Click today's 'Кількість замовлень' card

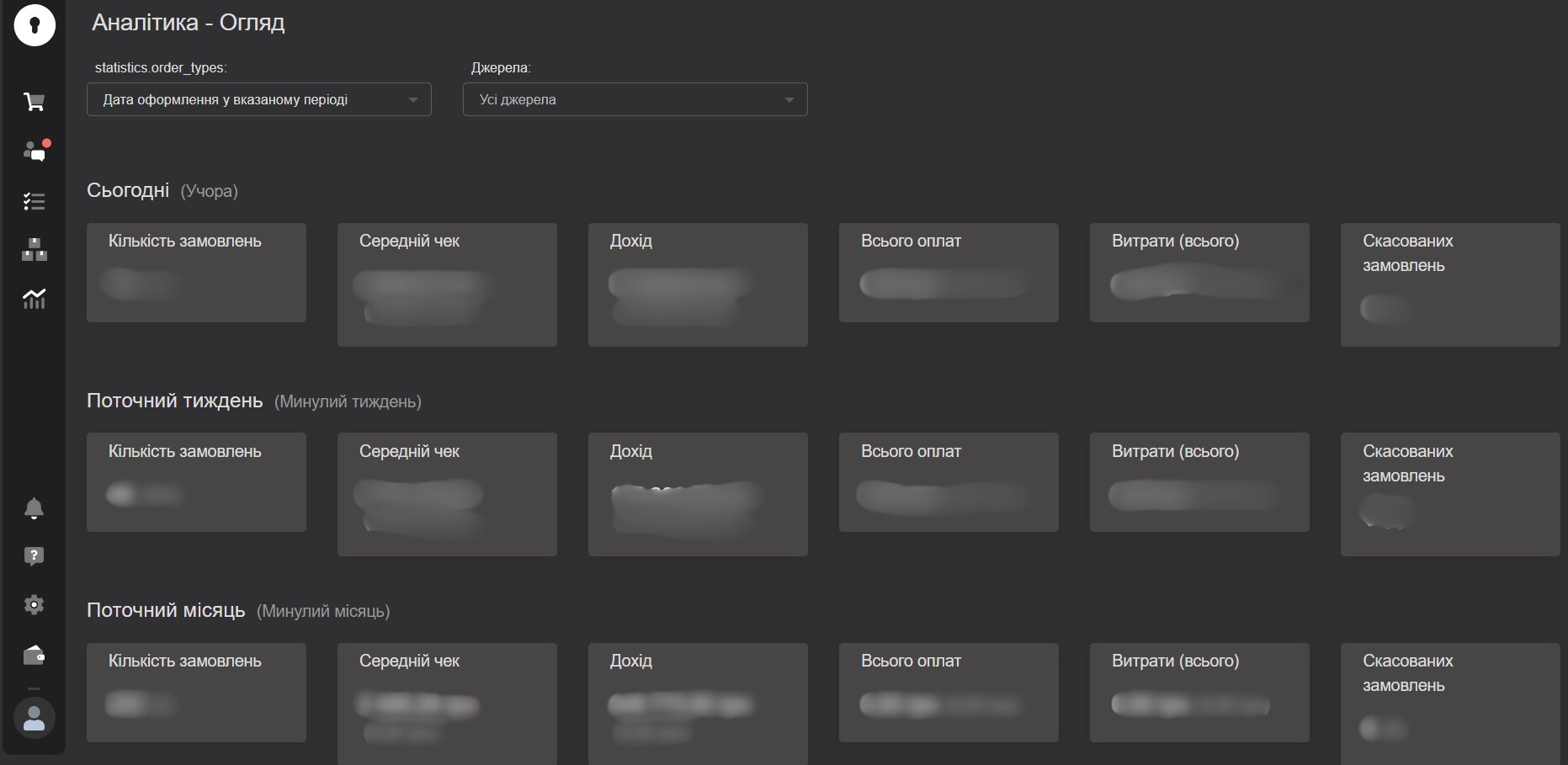click(x=196, y=272)
